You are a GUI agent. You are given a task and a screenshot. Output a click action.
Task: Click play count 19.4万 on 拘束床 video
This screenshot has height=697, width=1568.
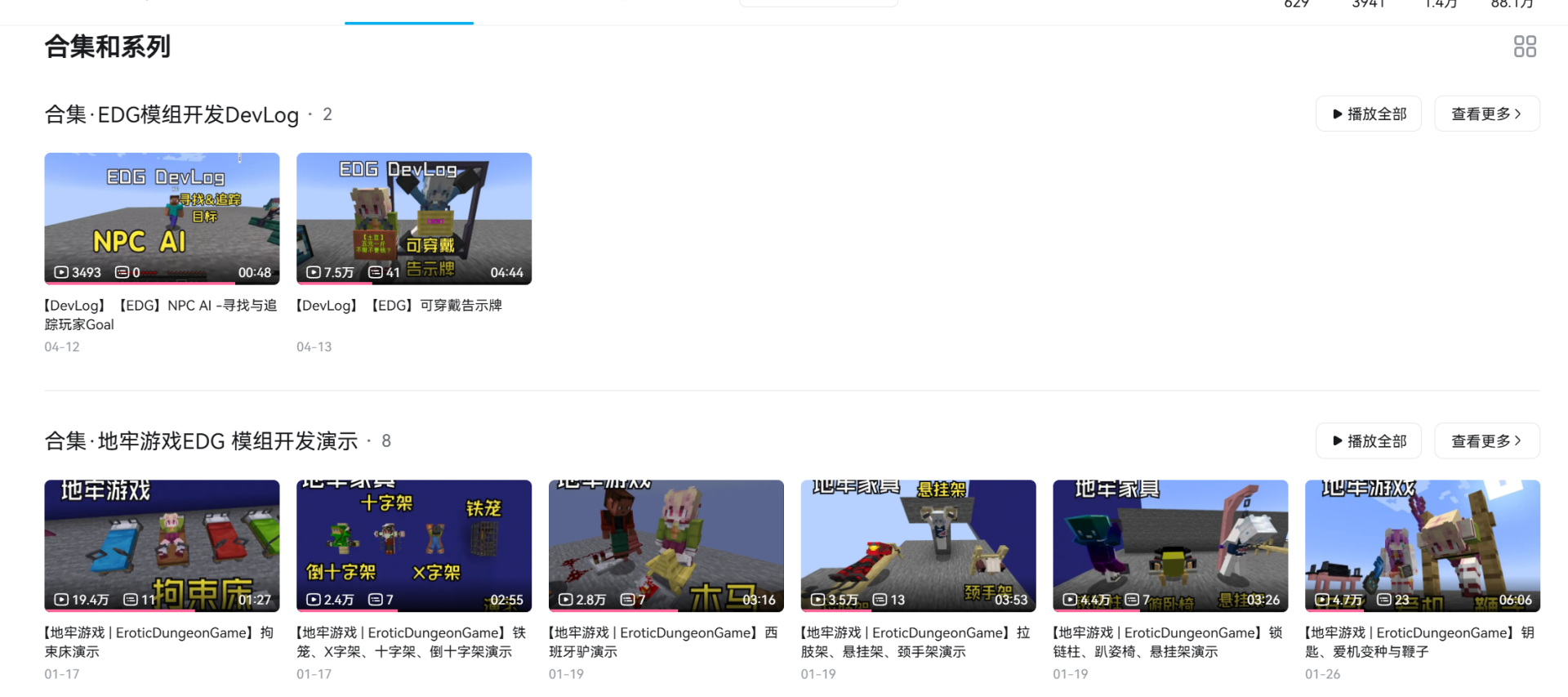tap(81, 599)
